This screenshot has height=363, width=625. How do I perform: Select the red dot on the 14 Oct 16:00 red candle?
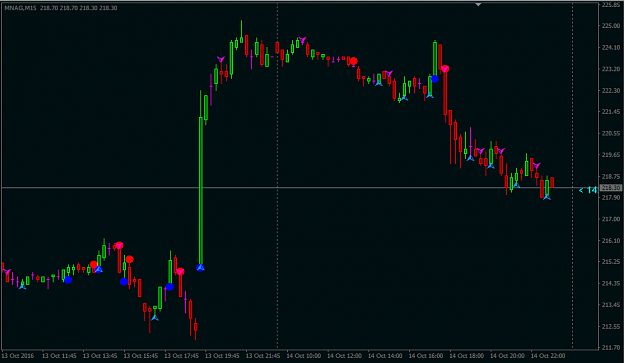pyautogui.click(x=445, y=69)
